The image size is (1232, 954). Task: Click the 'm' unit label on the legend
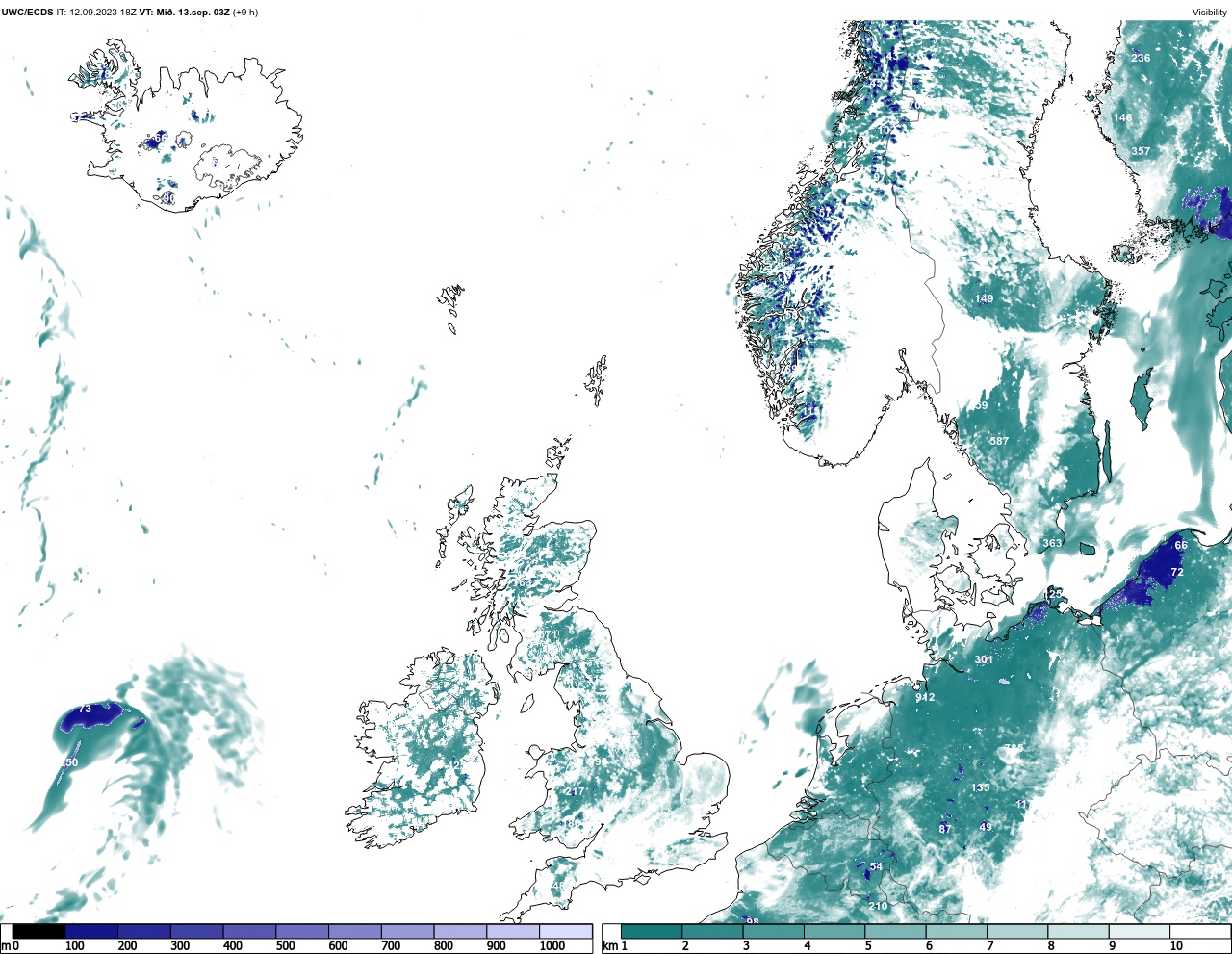[x=5, y=947]
